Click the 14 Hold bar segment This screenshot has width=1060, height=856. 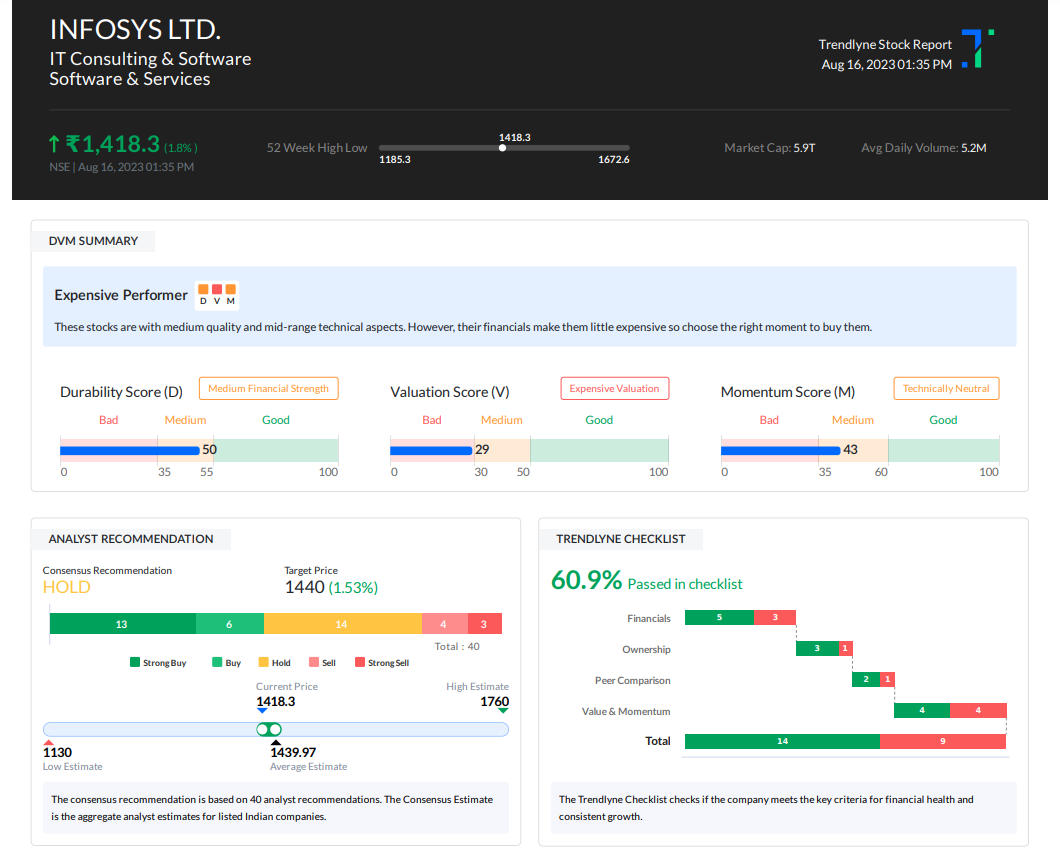[x=342, y=623]
